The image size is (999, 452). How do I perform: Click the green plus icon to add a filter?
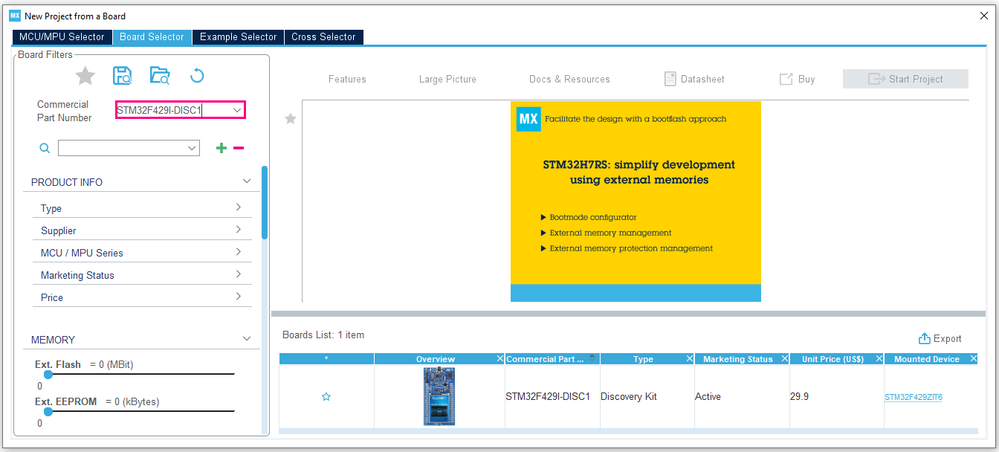point(221,148)
